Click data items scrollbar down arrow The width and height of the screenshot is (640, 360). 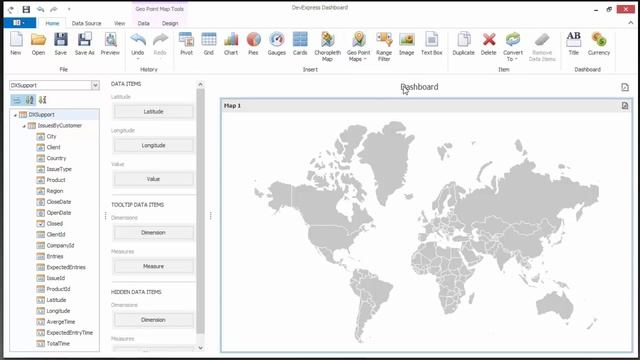pos(200,348)
